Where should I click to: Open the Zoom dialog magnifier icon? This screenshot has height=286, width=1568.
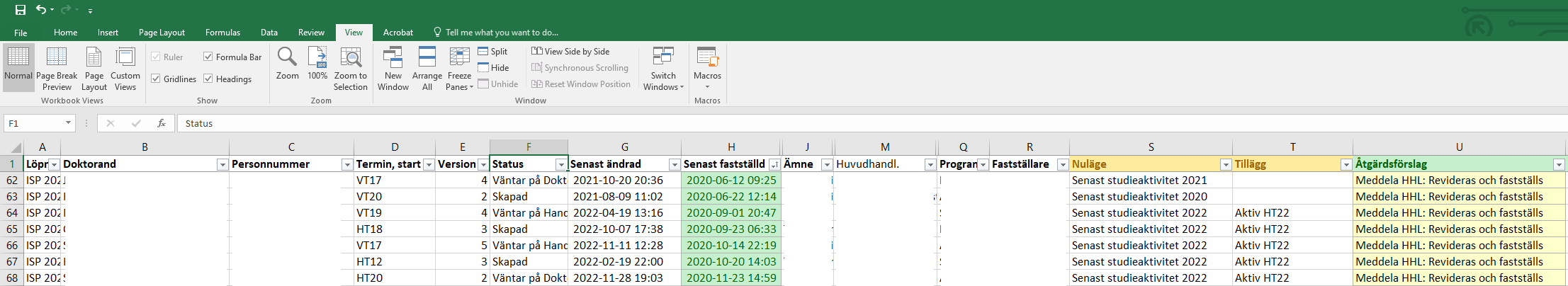(x=287, y=63)
